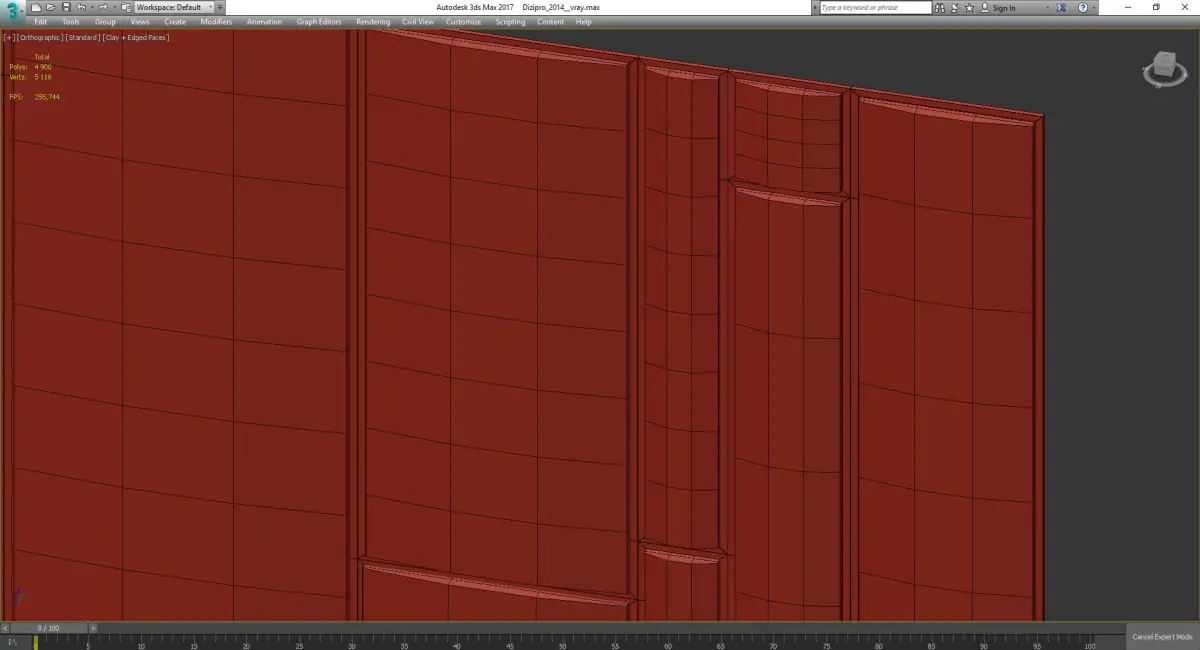Open the Customize menu

coord(463,22)
